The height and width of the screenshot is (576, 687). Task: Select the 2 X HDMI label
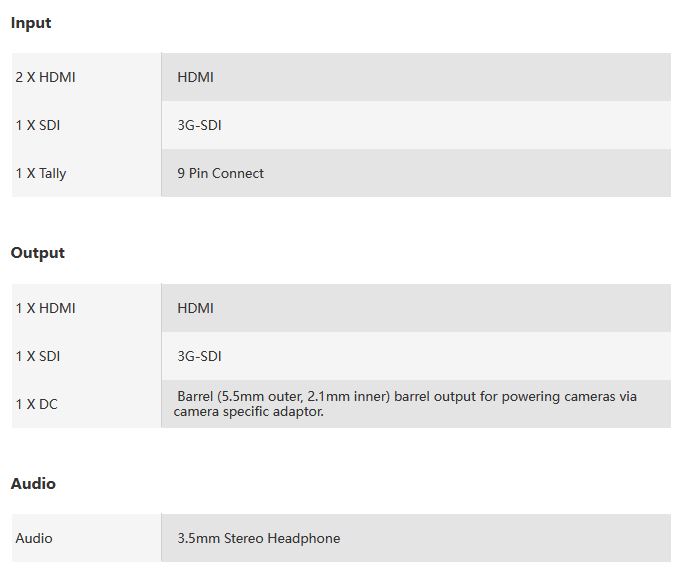pos(45,77)
